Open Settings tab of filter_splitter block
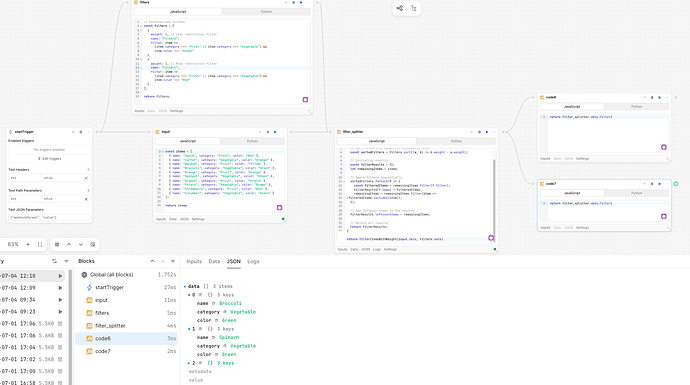The height and width of the screenshot is (385, 690). [390, 249]
